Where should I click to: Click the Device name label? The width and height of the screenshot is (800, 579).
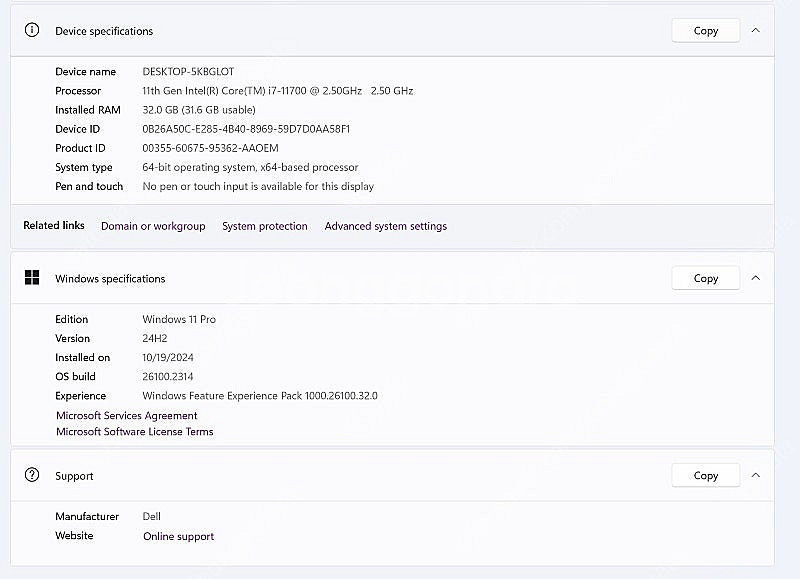click(x=85, y=71)
